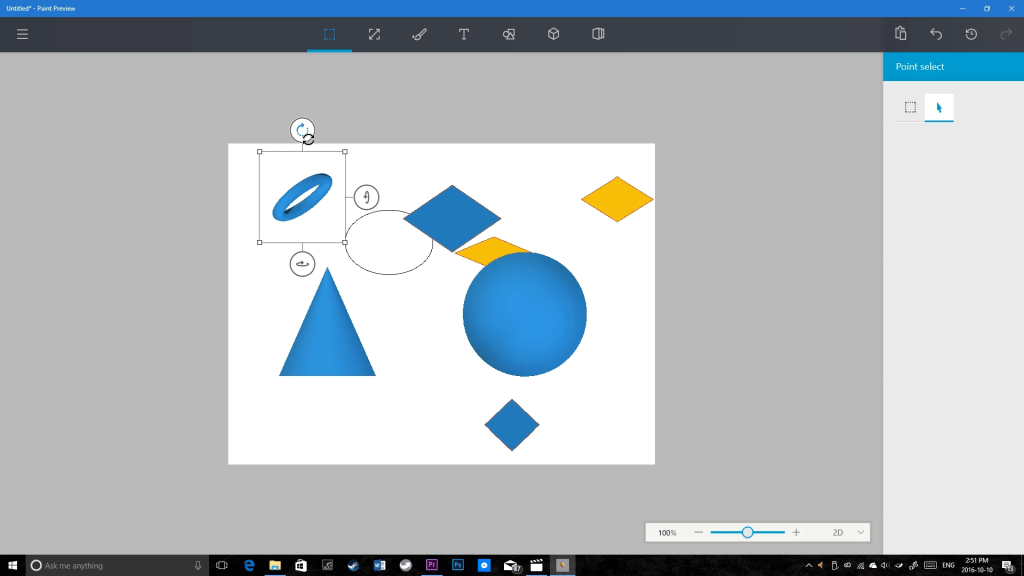Click the rotation handle below the torus

[302, 264]
